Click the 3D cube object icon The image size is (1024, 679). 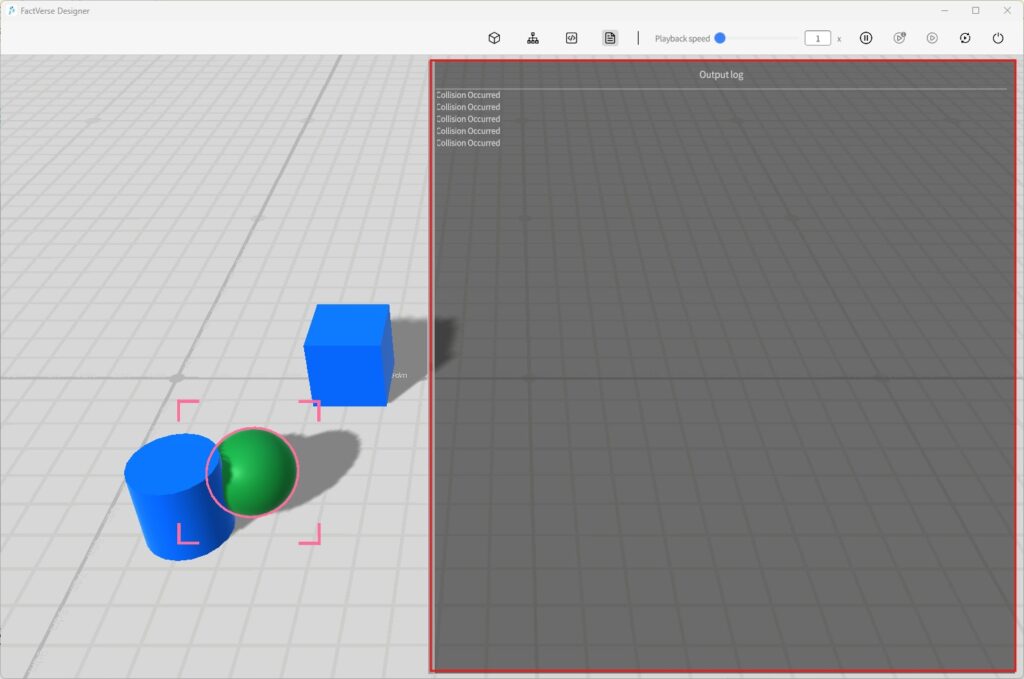click(494, 38)
